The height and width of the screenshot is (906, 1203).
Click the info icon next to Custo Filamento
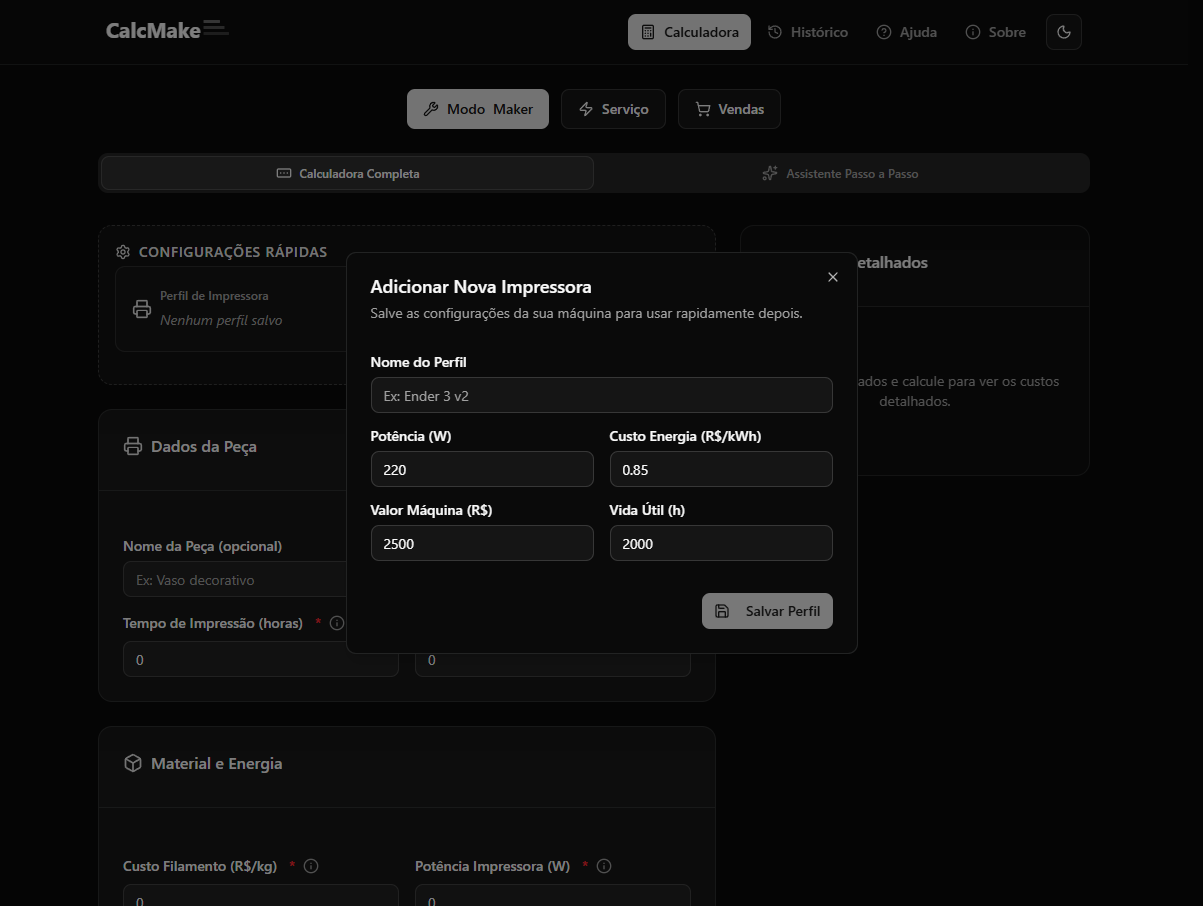(x=311, y=866)
